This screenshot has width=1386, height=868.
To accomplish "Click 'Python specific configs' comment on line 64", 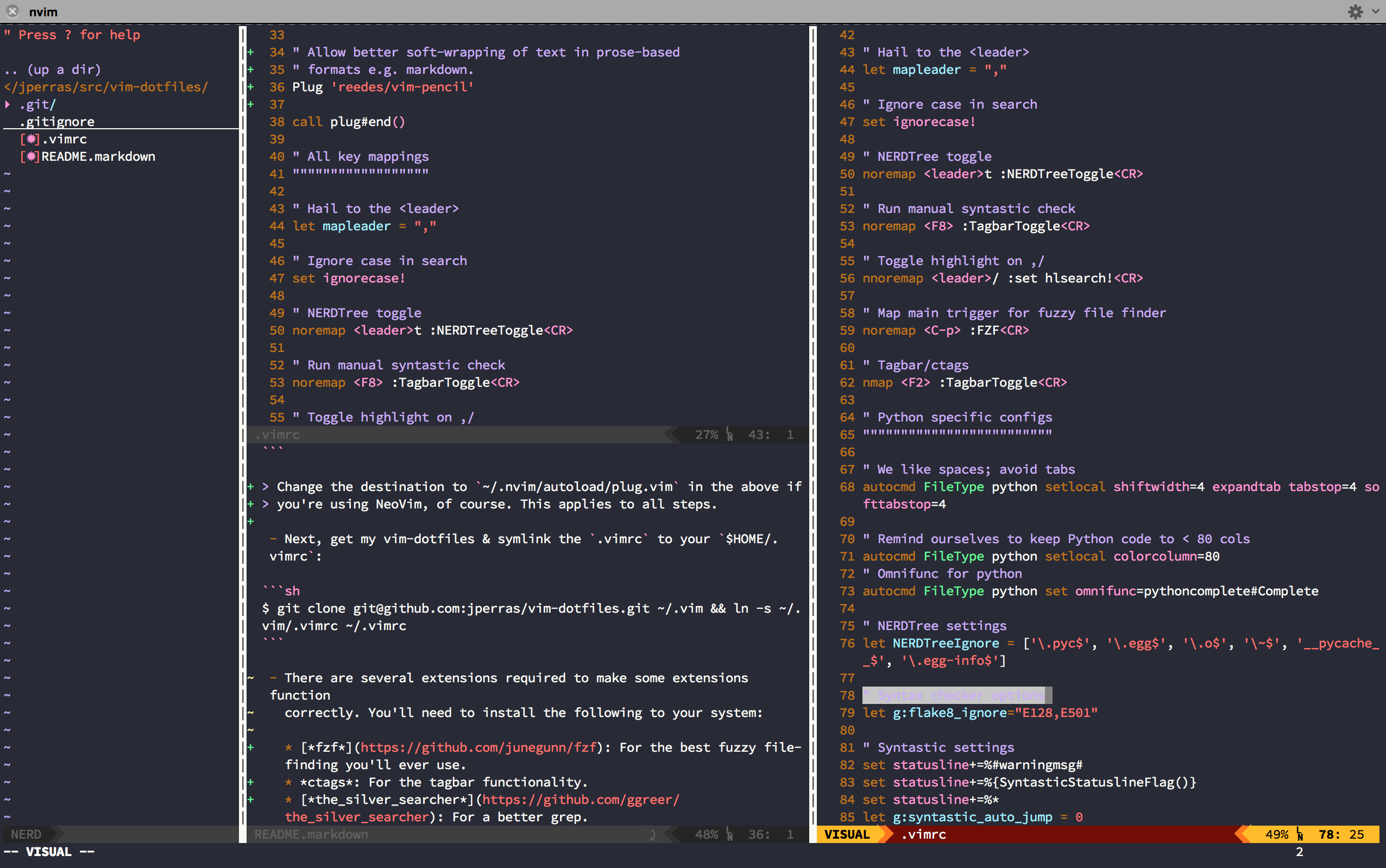I will (957, 417).
